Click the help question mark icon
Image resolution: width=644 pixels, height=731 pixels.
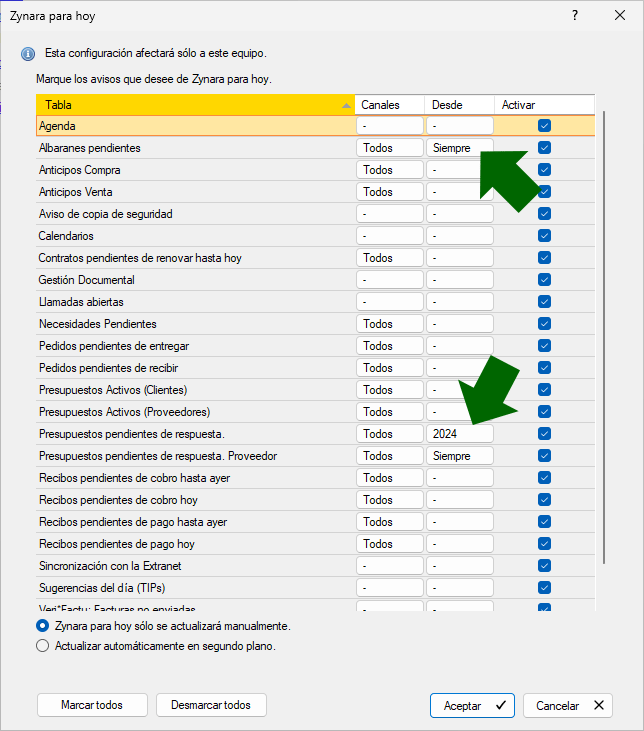coord(575,16)
